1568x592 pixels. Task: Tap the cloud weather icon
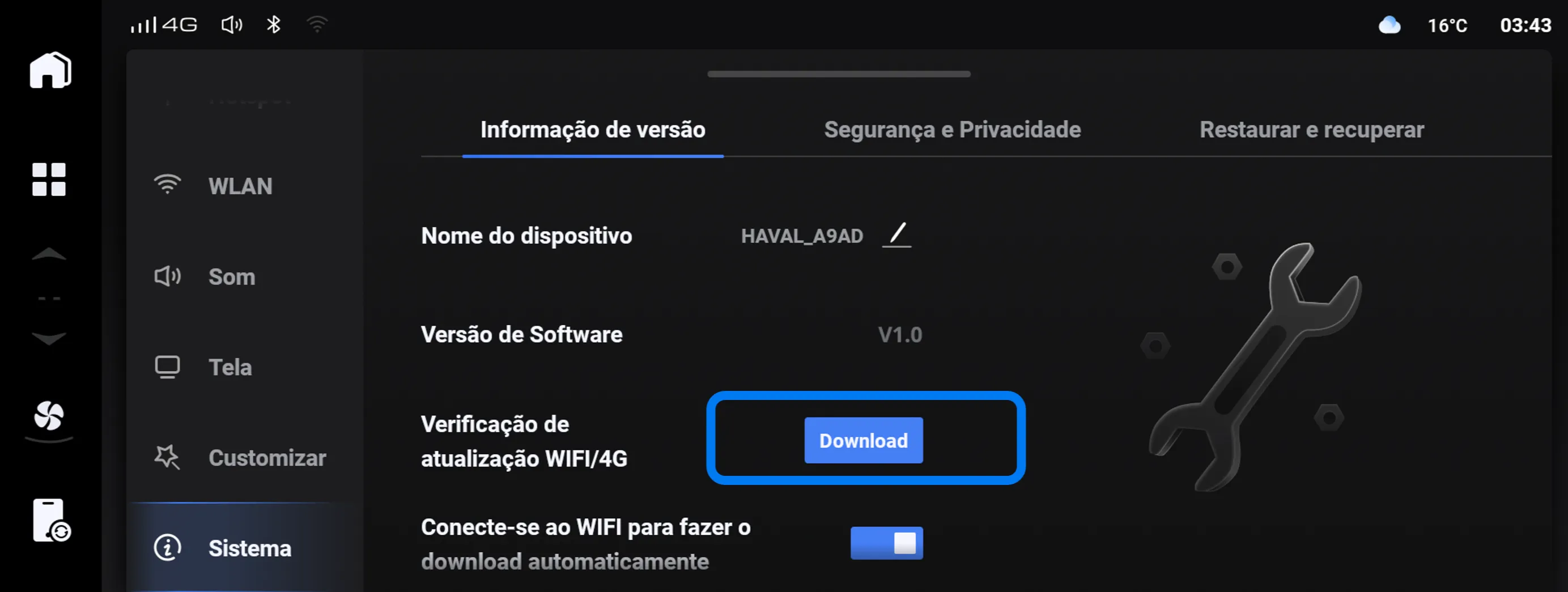pos(1389,25)
